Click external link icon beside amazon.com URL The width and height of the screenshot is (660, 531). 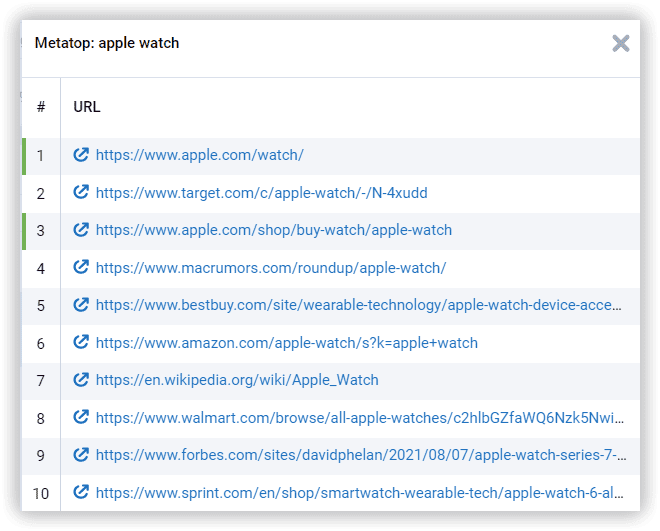(81, 342)
